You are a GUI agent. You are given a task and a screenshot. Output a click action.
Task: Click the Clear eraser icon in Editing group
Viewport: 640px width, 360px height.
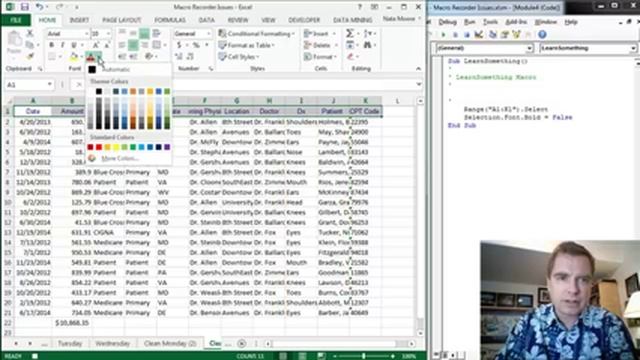pyautogui.click(x=350, y=57)
